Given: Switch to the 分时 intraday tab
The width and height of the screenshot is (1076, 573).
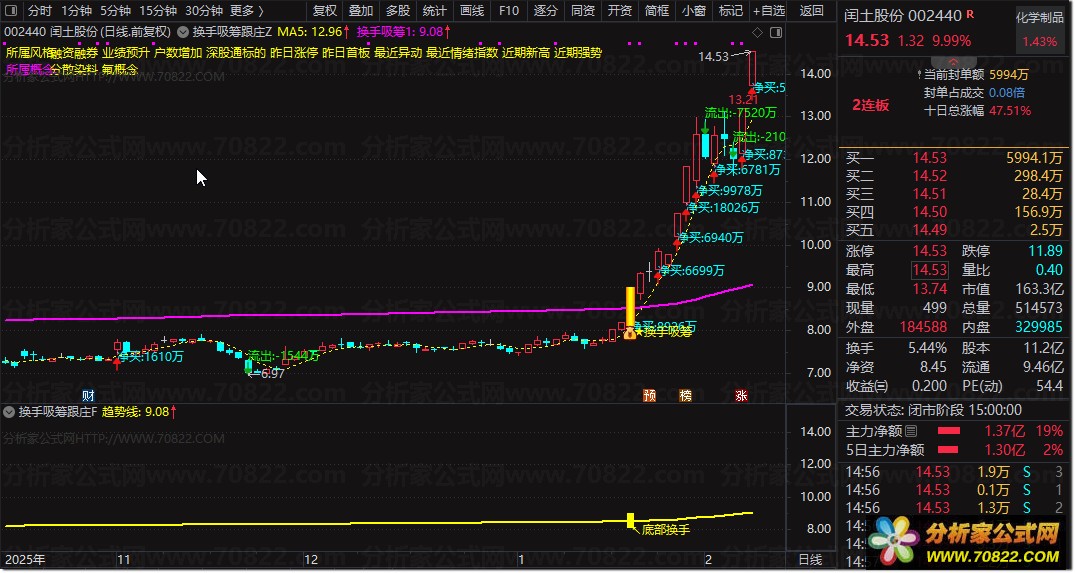Looking at the screenshot, I should click(x=40, y=10).
